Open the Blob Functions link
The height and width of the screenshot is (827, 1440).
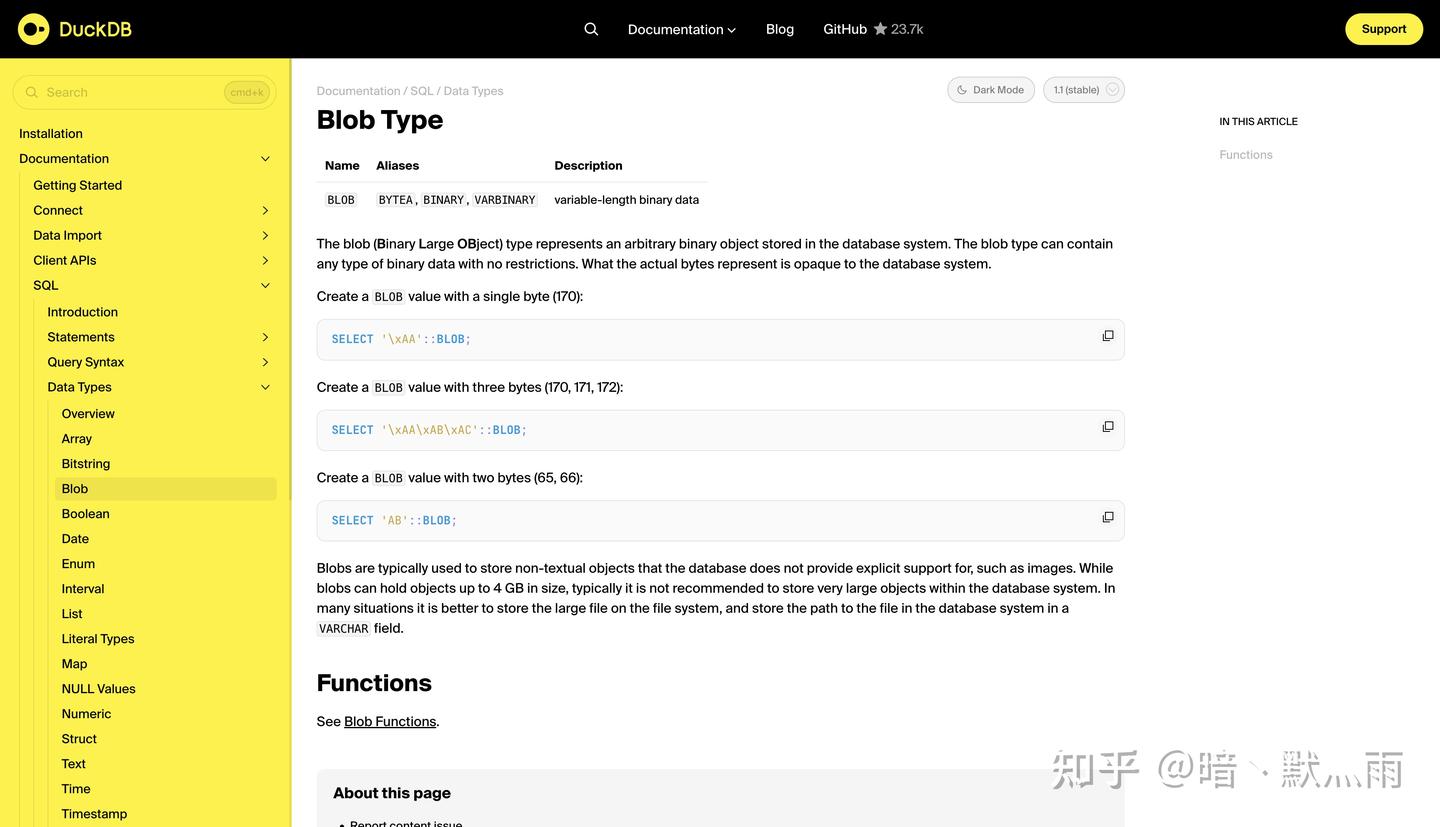click(389, 721)
